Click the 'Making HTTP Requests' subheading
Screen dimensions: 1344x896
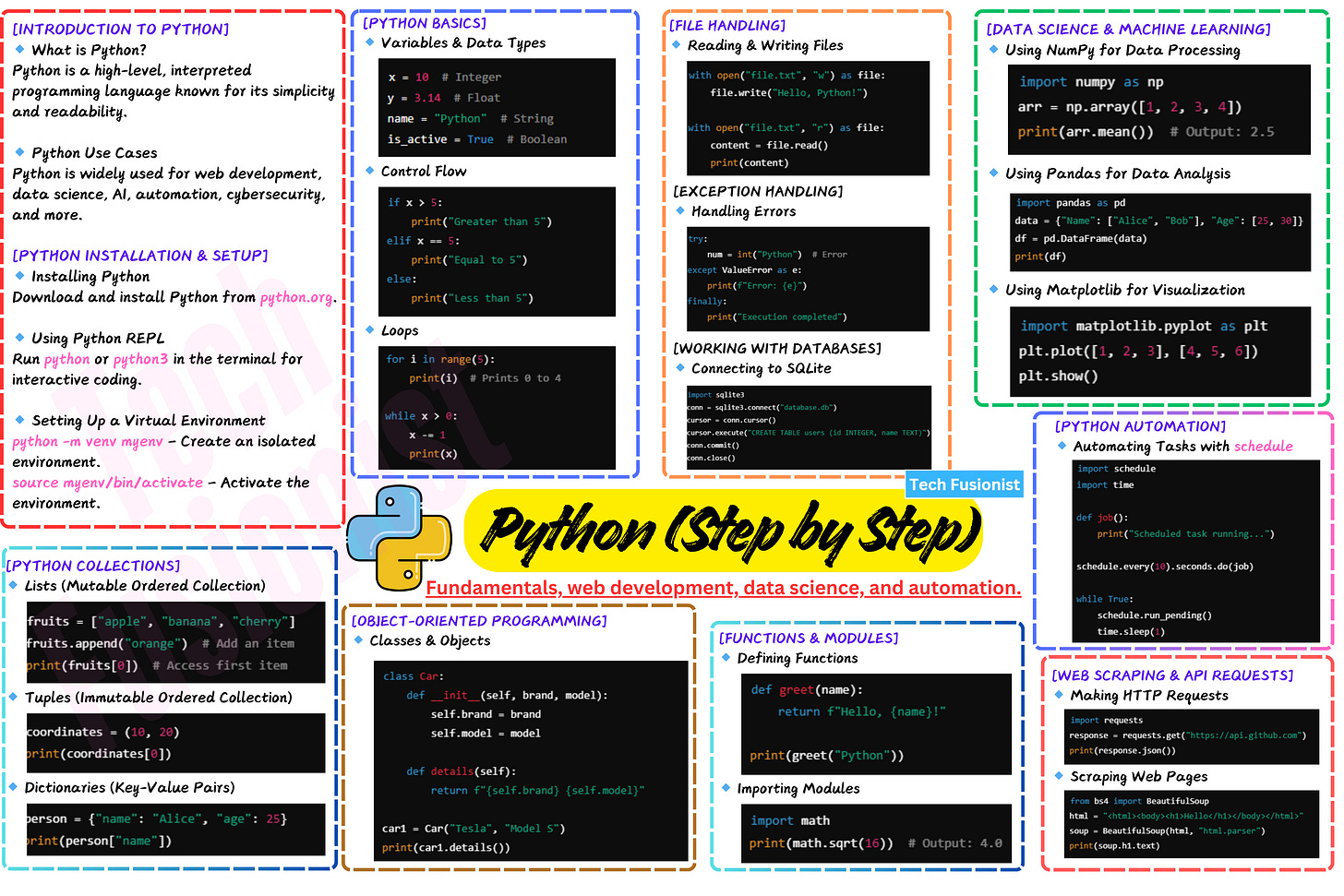click(1149, 696)
